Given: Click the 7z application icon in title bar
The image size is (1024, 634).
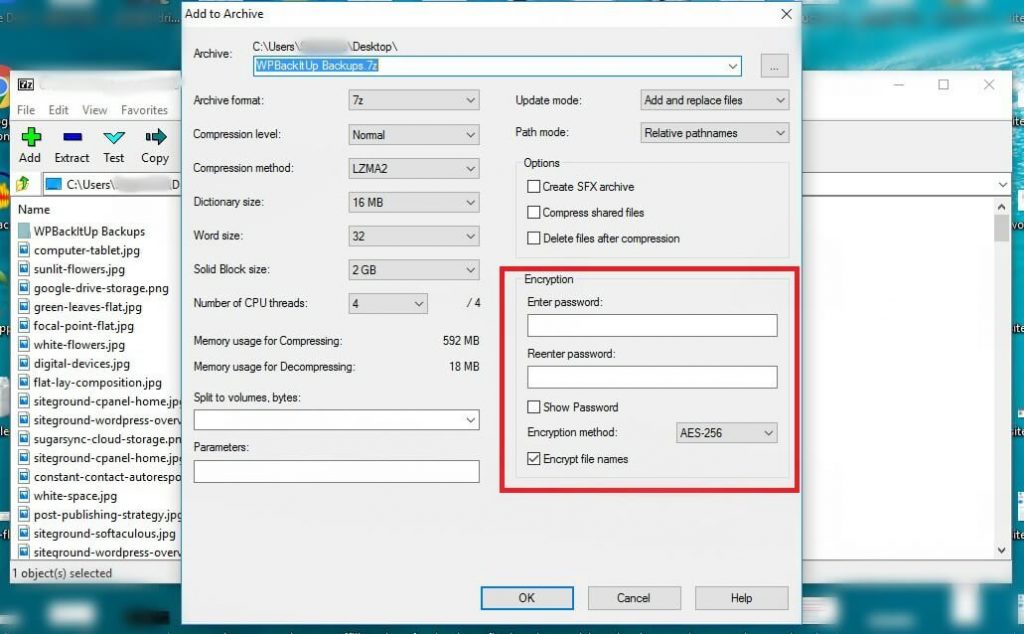Looking at the screenshot, I should coord(25,84).
